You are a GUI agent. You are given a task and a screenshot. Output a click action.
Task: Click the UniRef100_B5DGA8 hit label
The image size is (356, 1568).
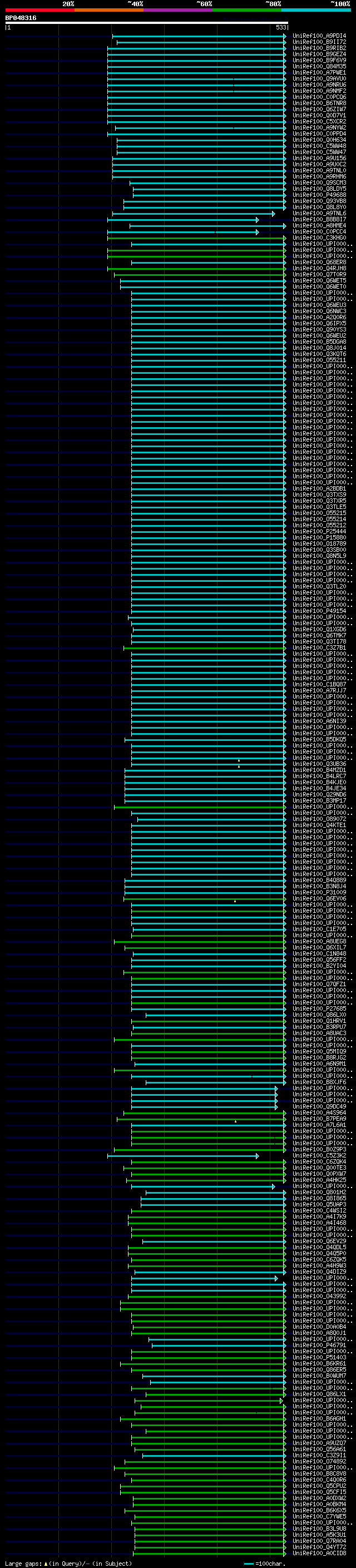tap(319, 342)
